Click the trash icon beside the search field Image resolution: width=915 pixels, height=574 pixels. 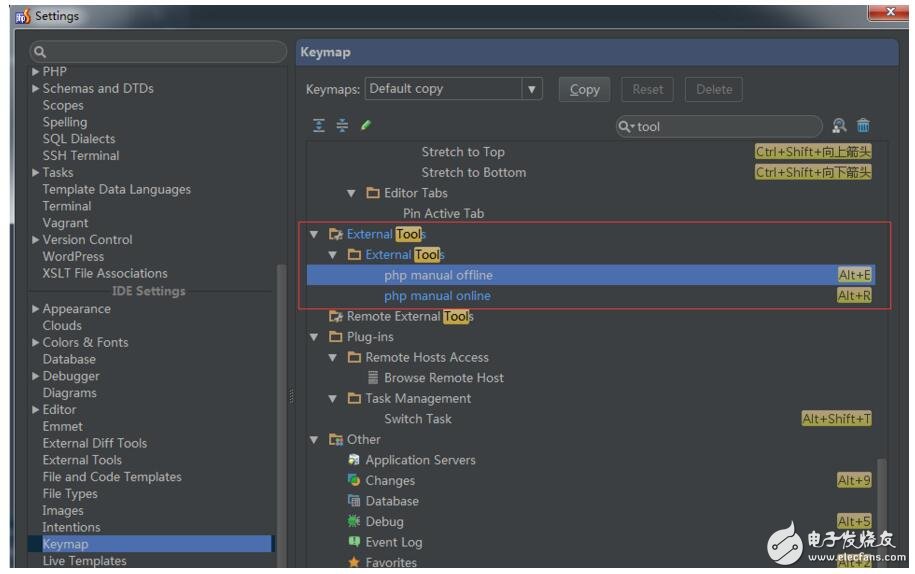(863, 126)
